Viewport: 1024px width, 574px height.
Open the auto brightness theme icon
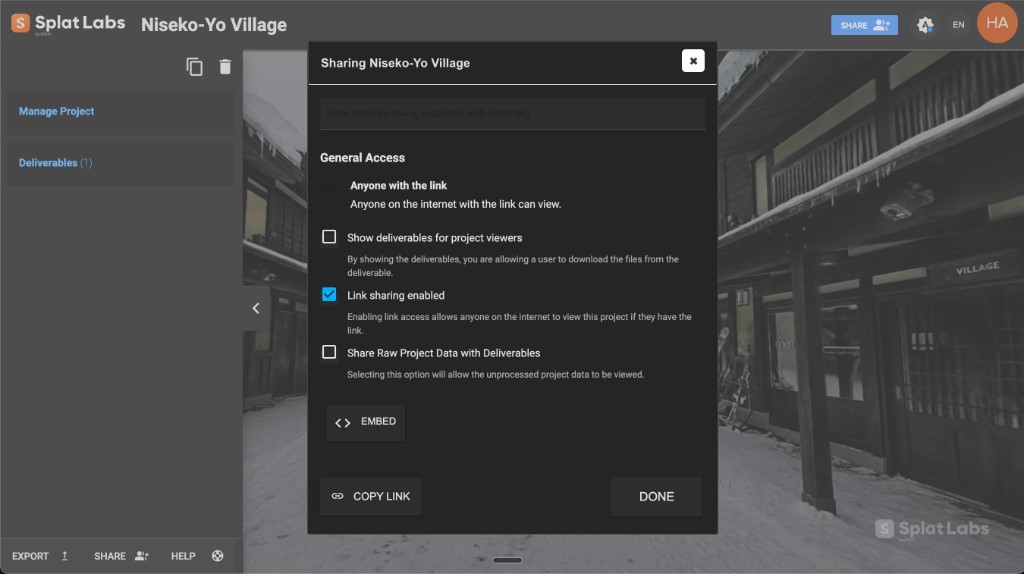coord(925,25)
